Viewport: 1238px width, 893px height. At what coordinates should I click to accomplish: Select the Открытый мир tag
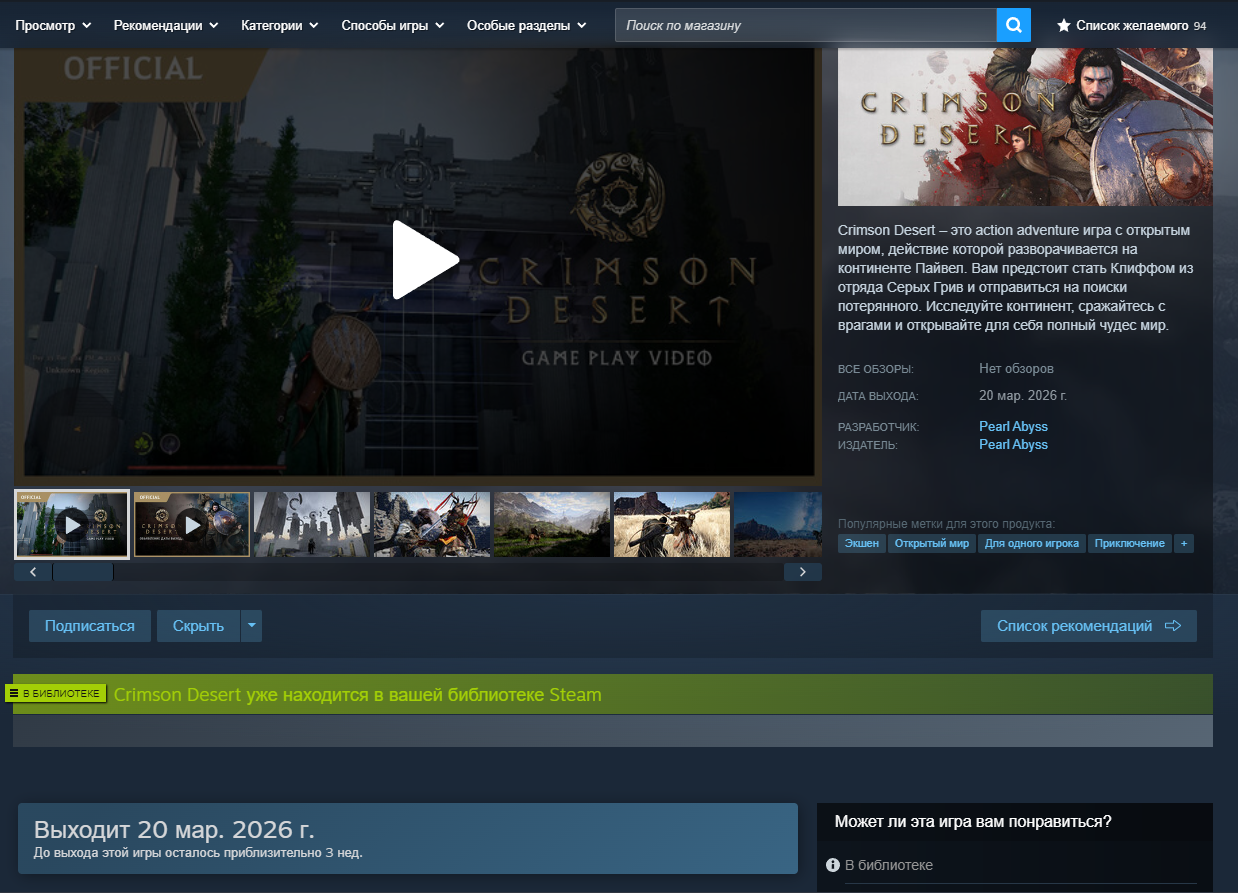pyautogui.click(x=932, y=543)
